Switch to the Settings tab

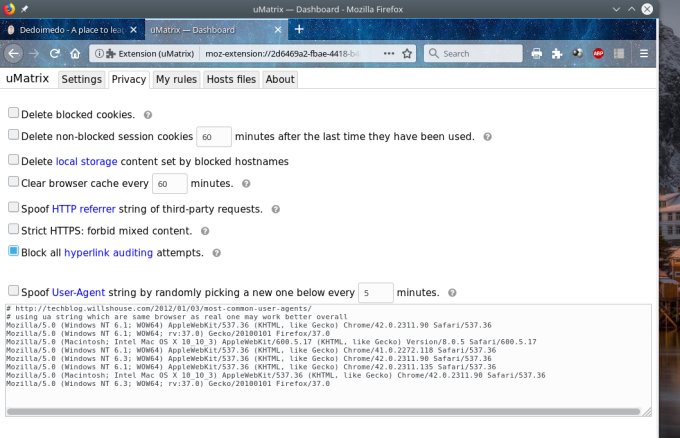[82, 79]
